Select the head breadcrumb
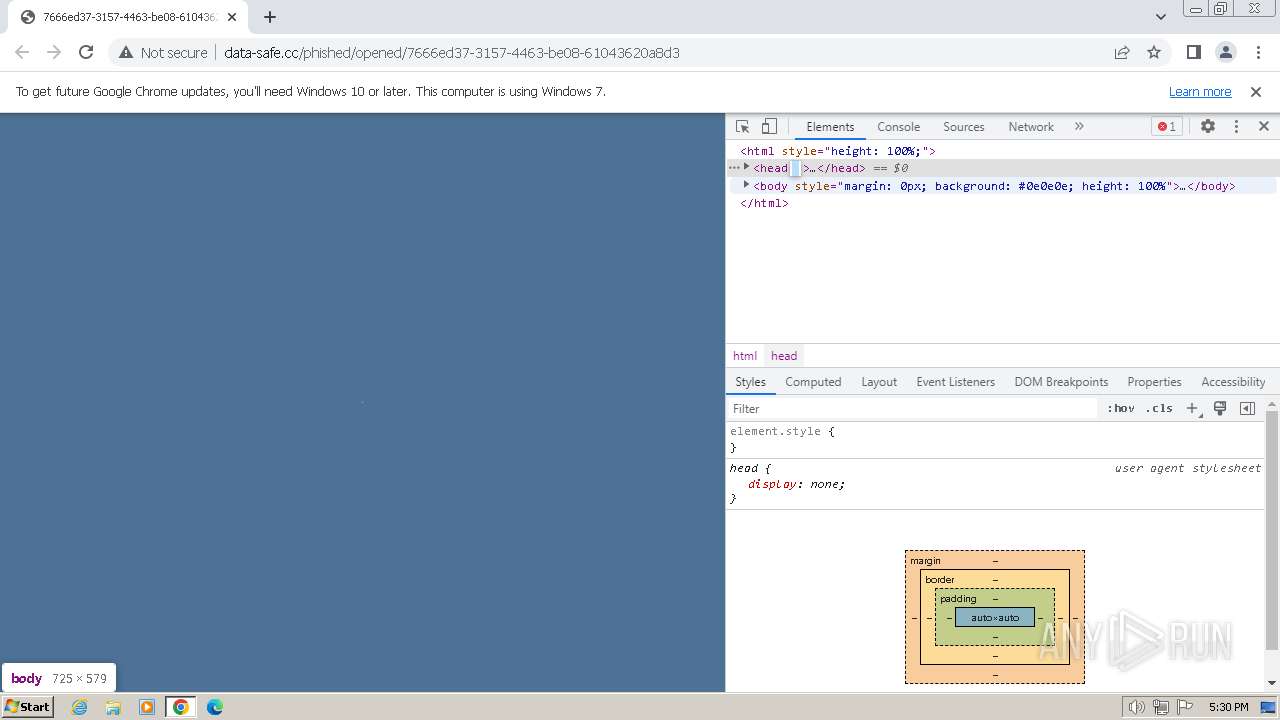This screenshot has width=1280, height=720. click(784, 356)
